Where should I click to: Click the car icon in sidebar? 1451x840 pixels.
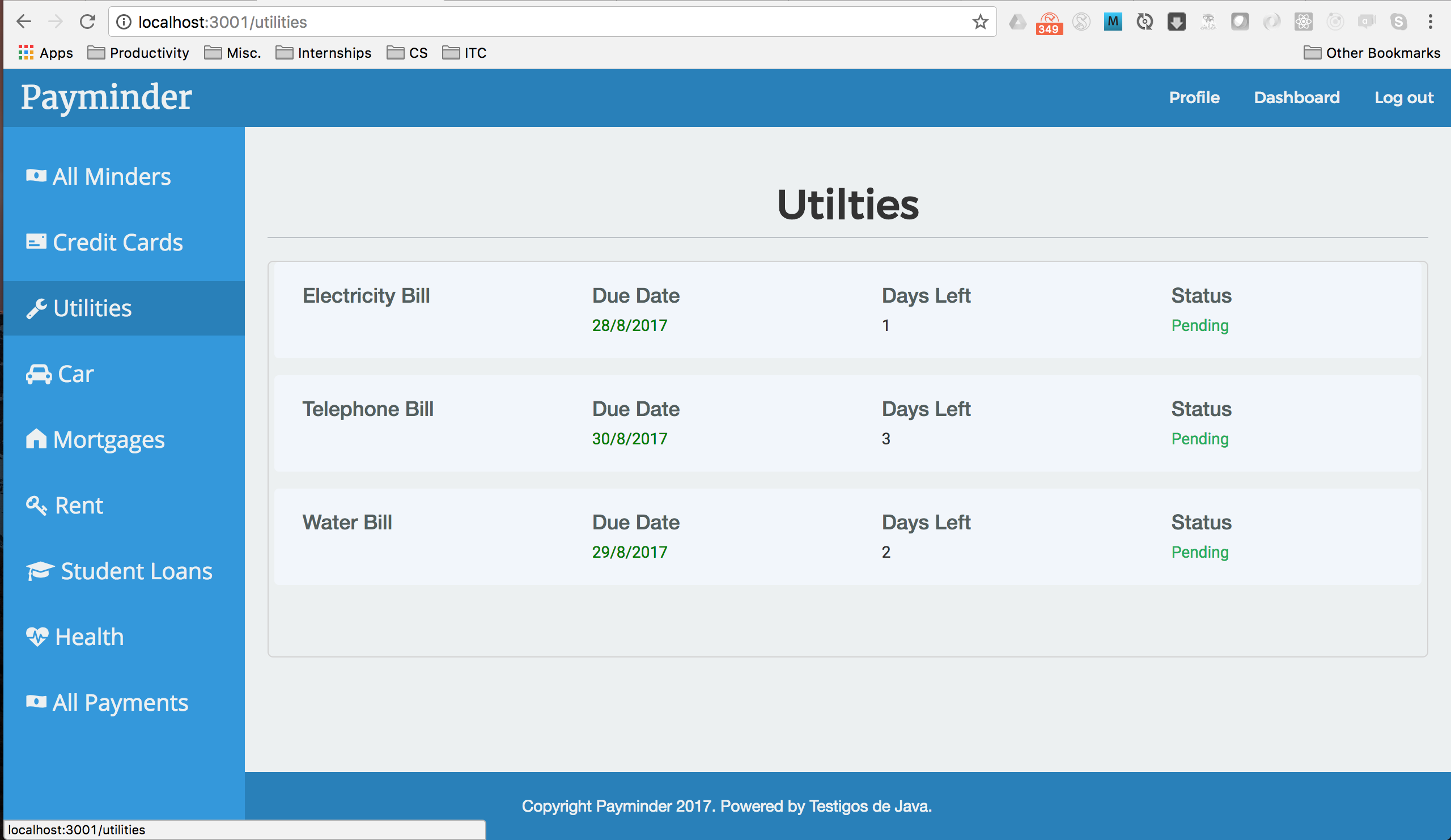click(x=39, y=374)
